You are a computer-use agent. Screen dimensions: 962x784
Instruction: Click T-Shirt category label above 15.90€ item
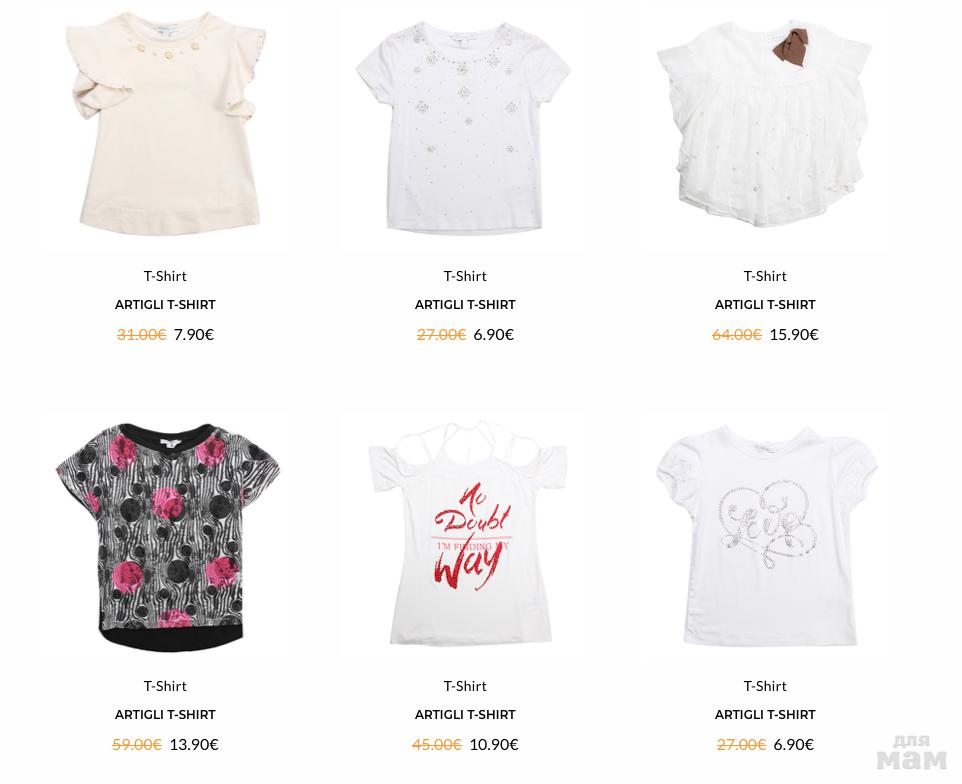click(x=765, y=276)
